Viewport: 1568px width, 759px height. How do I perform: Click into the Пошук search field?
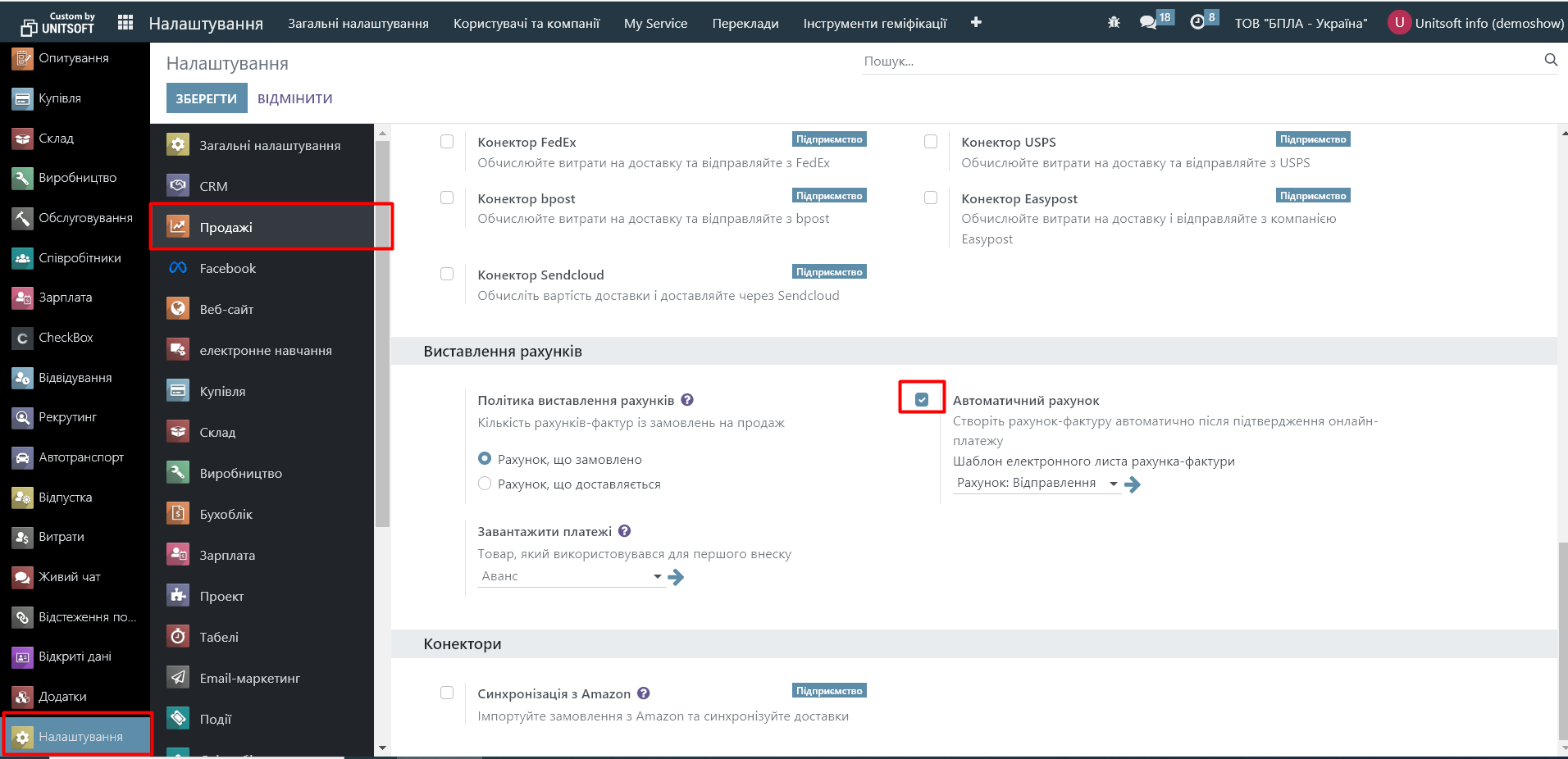(x=1197, y=61)
